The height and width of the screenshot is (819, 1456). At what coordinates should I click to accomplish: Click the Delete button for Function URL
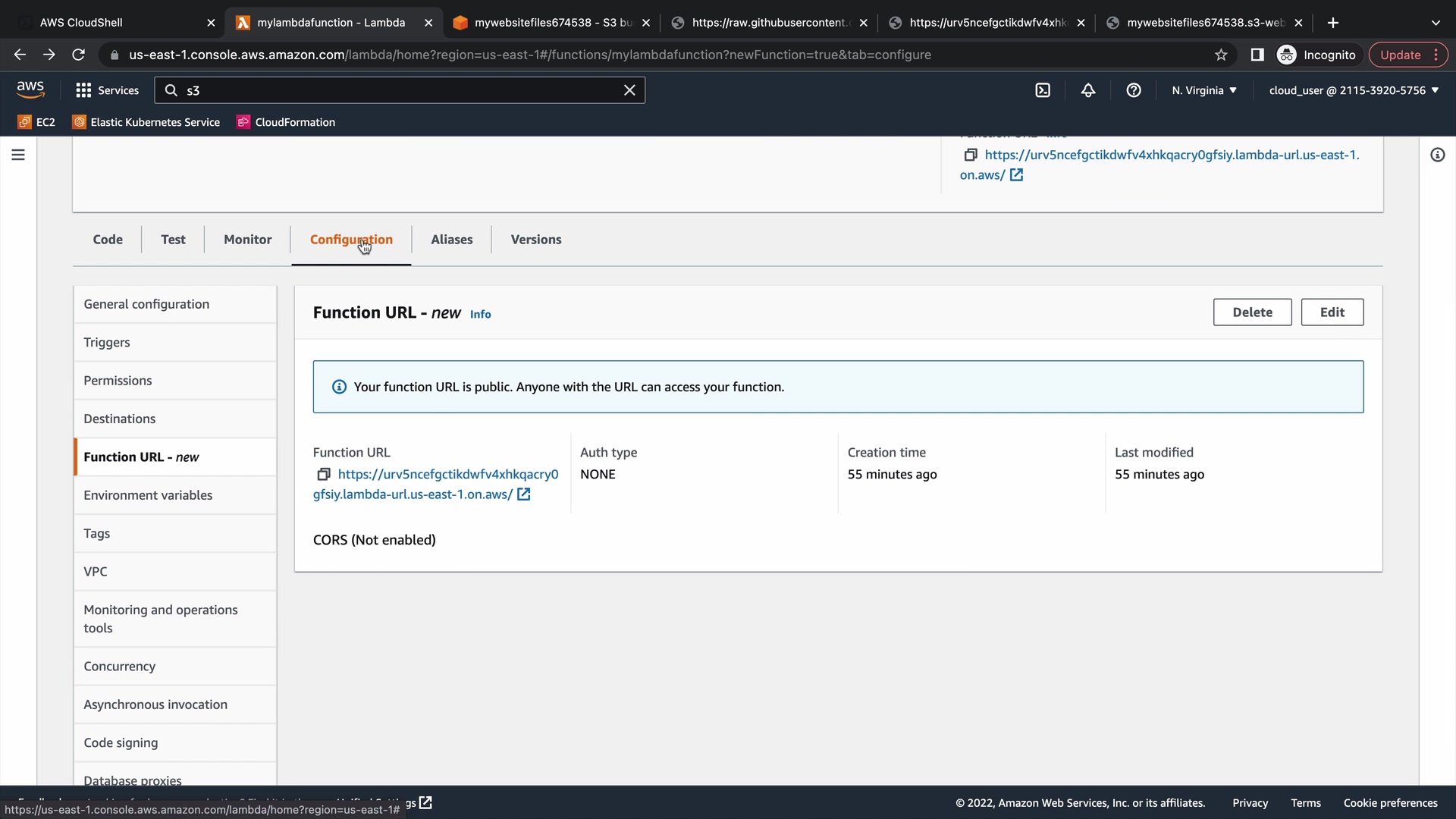pyautogui.click(x=1252, y=312)
